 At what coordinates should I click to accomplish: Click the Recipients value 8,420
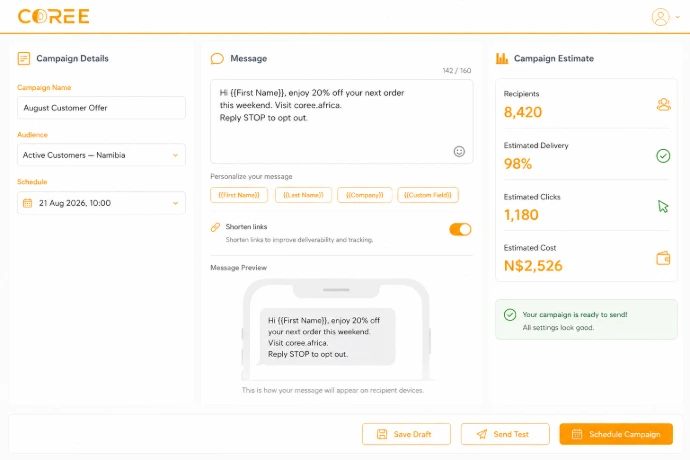(523, 112)
